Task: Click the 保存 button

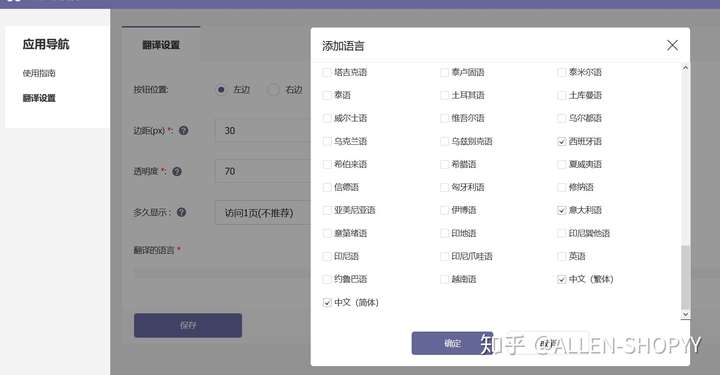Action: pyautogui.click(x=188, y=325)
